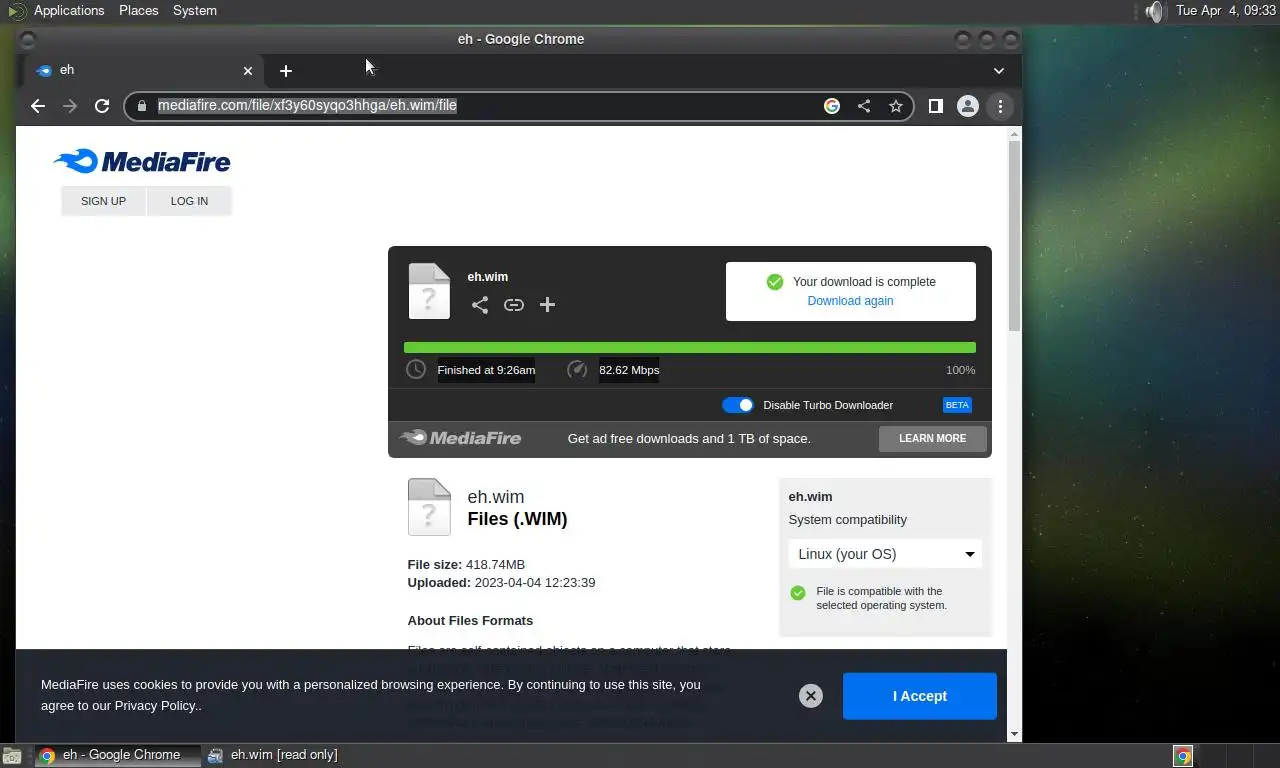Close the 'eh' tab
The width and height of the screenshot is (1280, 768).
[248, 71]
